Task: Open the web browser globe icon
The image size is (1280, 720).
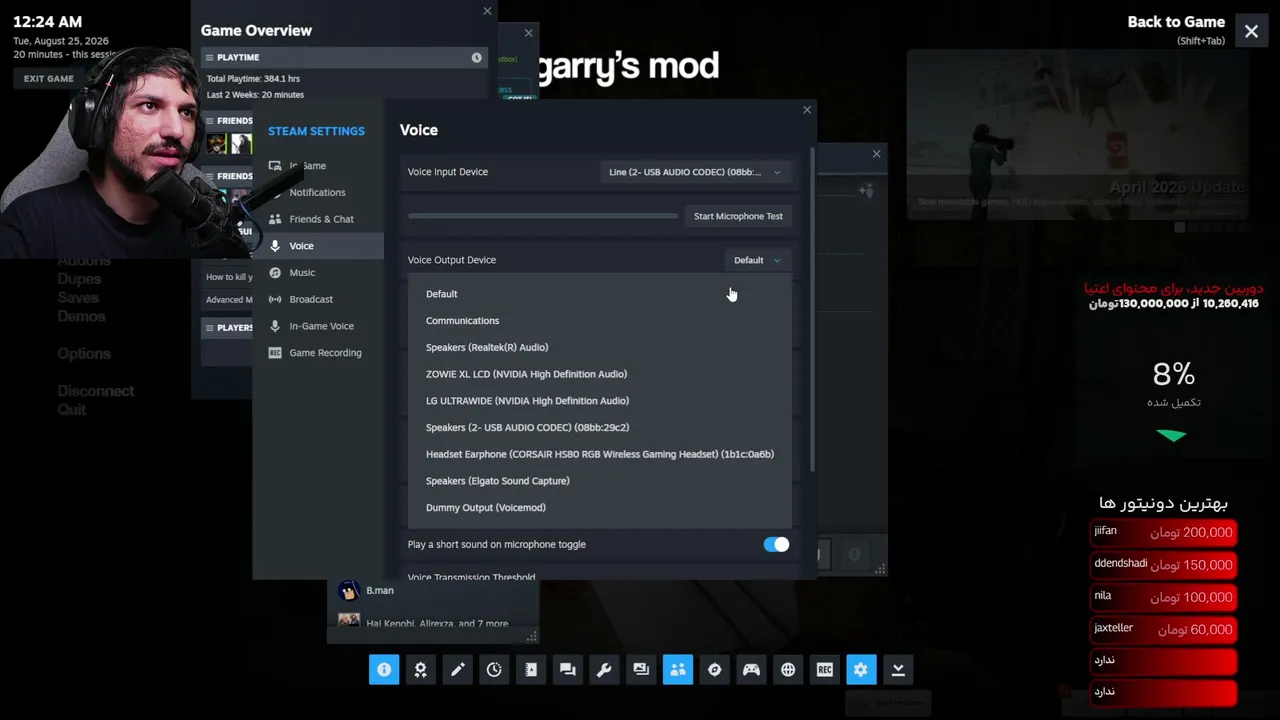Action: [788, 670]
